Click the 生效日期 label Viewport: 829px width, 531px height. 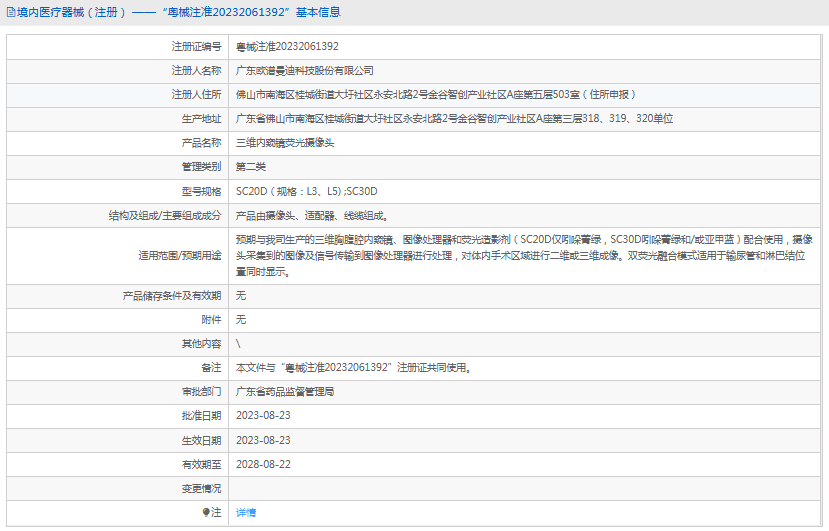(201, 441)
